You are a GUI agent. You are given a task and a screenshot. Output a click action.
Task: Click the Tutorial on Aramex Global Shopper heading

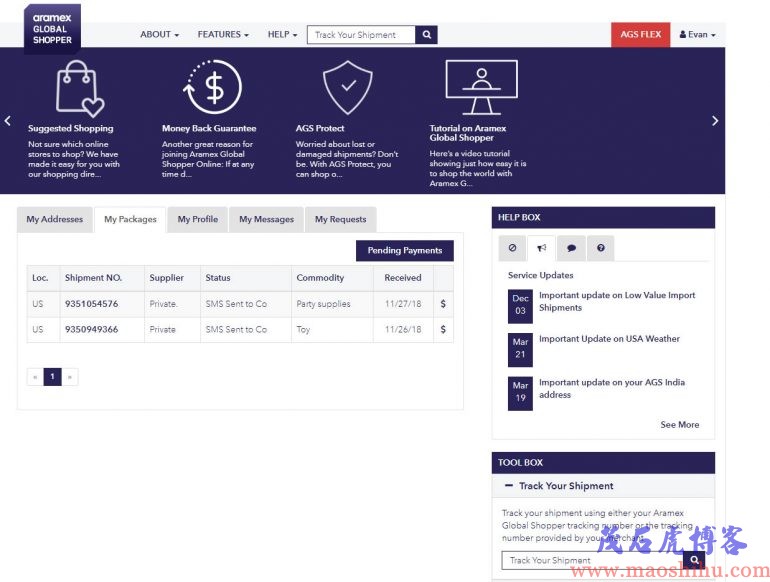pyautogui.click(x=468, y=133)
